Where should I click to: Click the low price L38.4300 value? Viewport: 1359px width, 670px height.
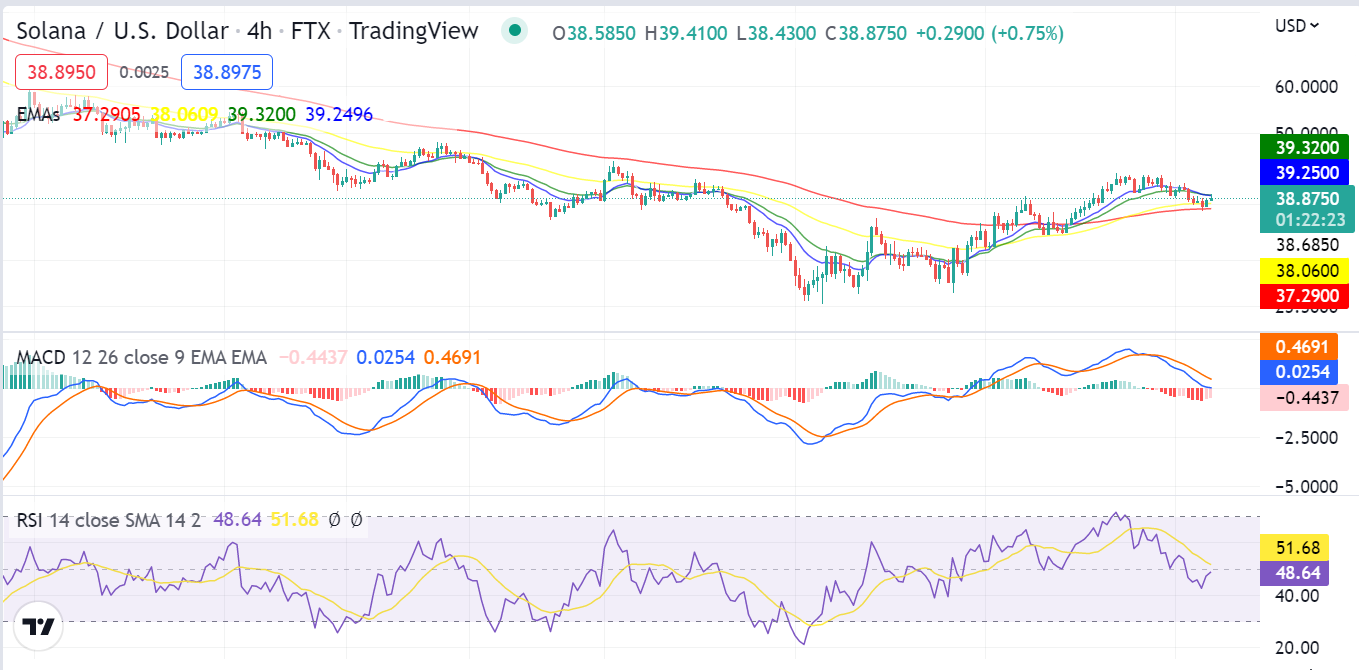[775, 33]
